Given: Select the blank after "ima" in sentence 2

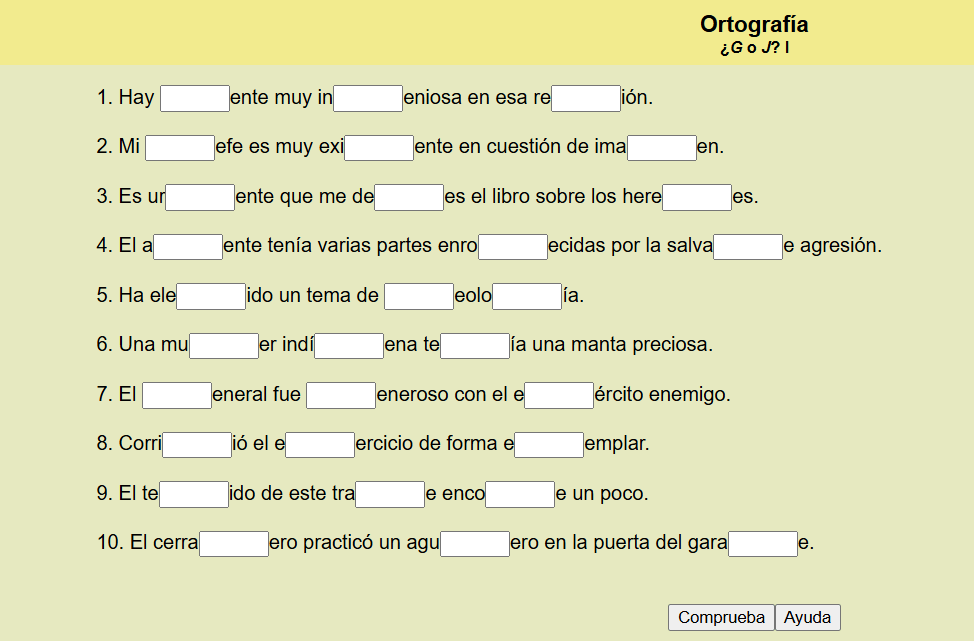Looking at the screenshot, I should coord(662,148).
